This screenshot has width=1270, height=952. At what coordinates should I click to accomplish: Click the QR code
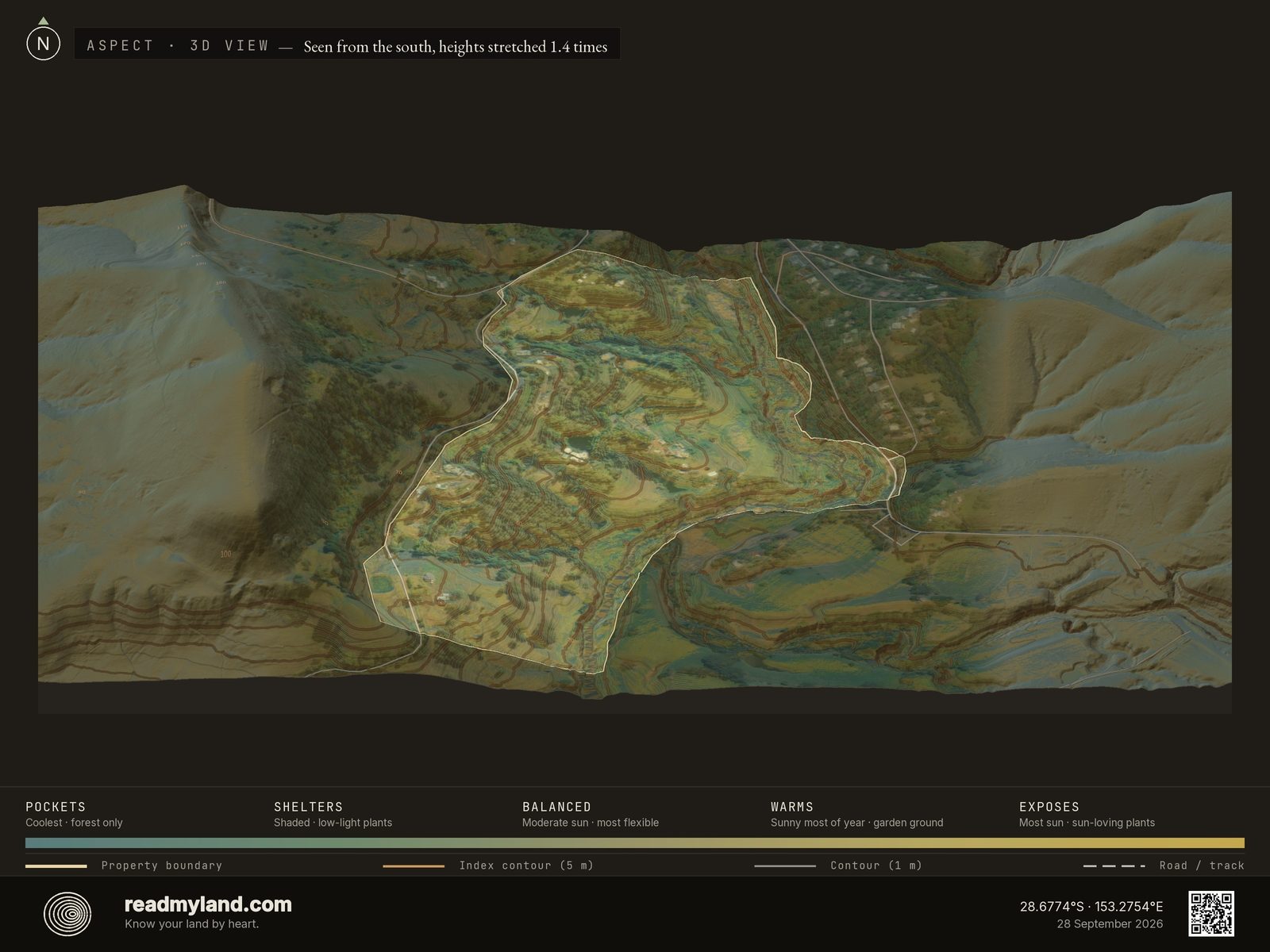click(x=1211, y=914)
